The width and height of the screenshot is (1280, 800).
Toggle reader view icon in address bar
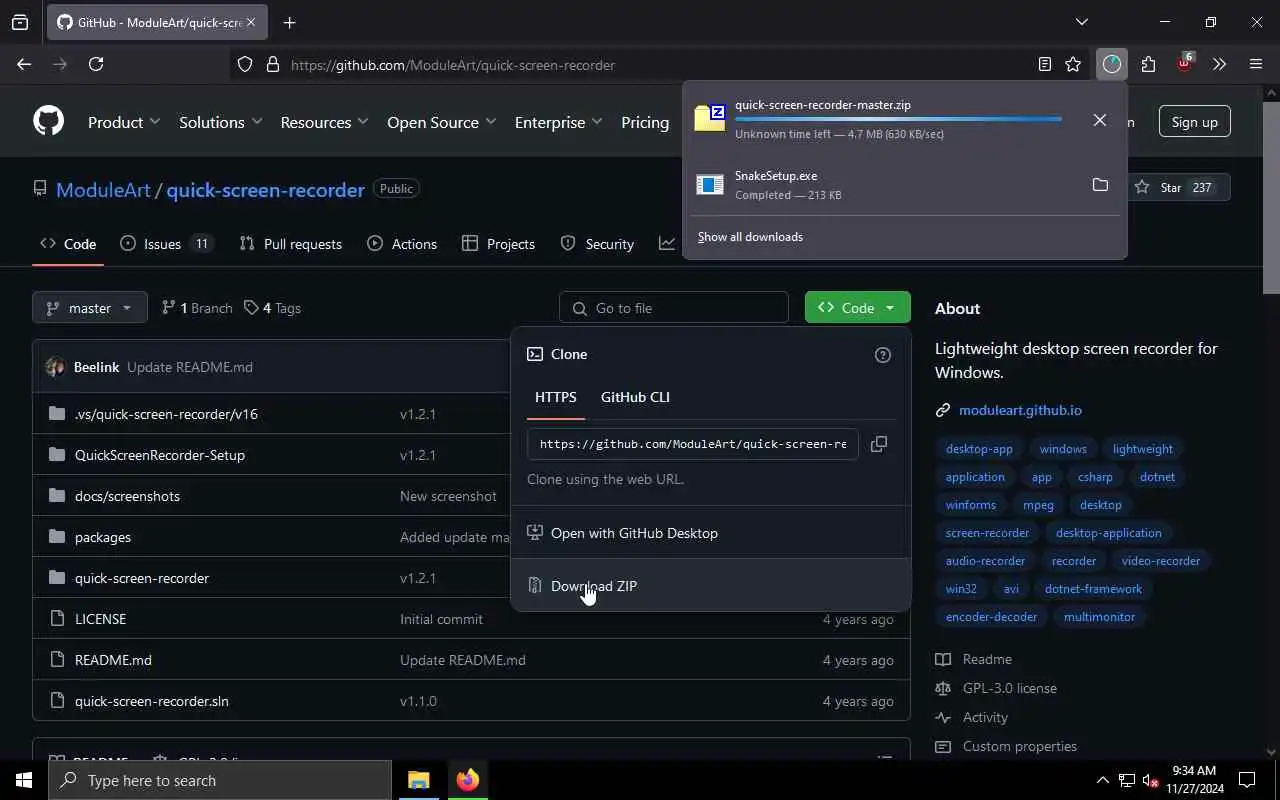[x=1044, y=64]
